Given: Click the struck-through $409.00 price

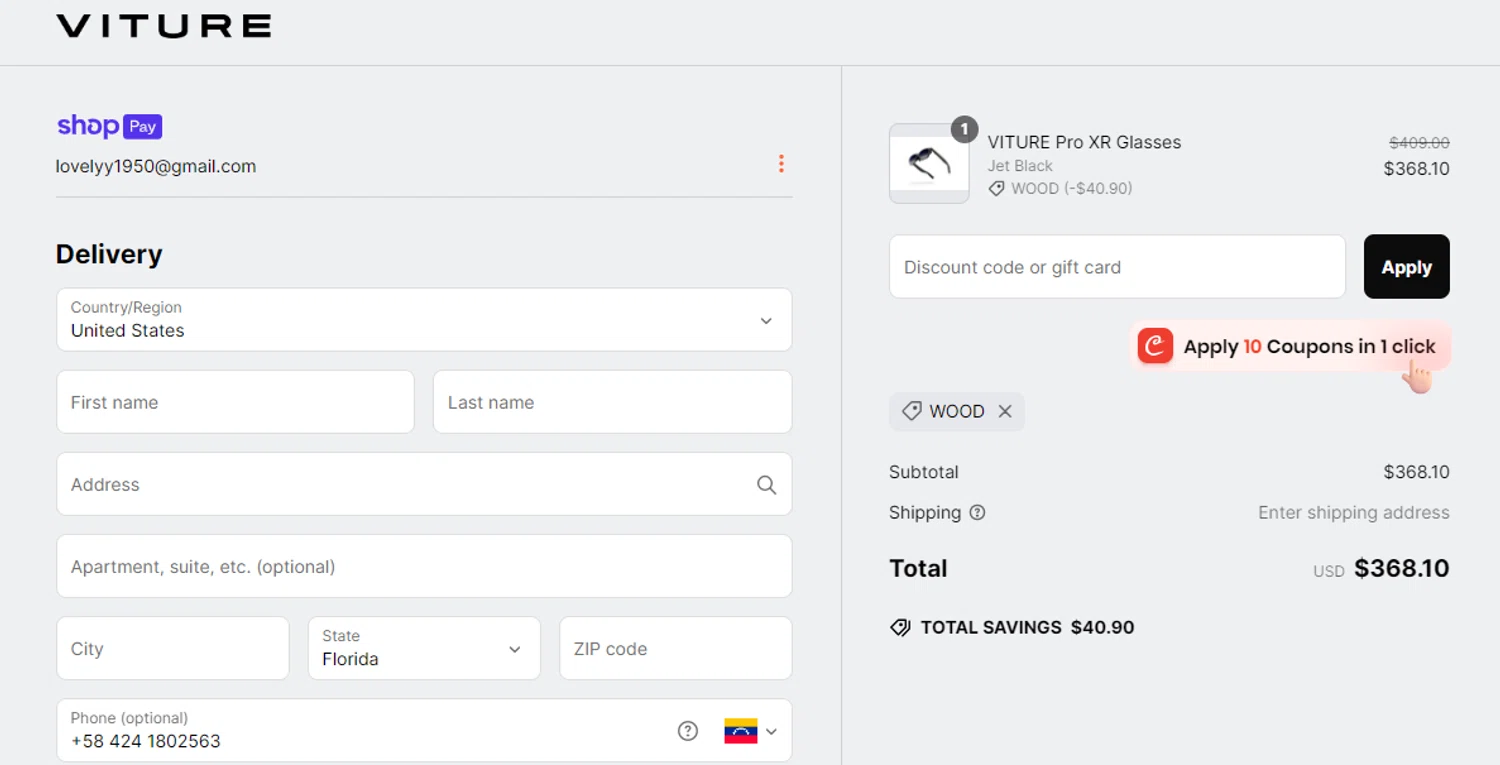Looking at the screenshot, I should point(1419,143).
